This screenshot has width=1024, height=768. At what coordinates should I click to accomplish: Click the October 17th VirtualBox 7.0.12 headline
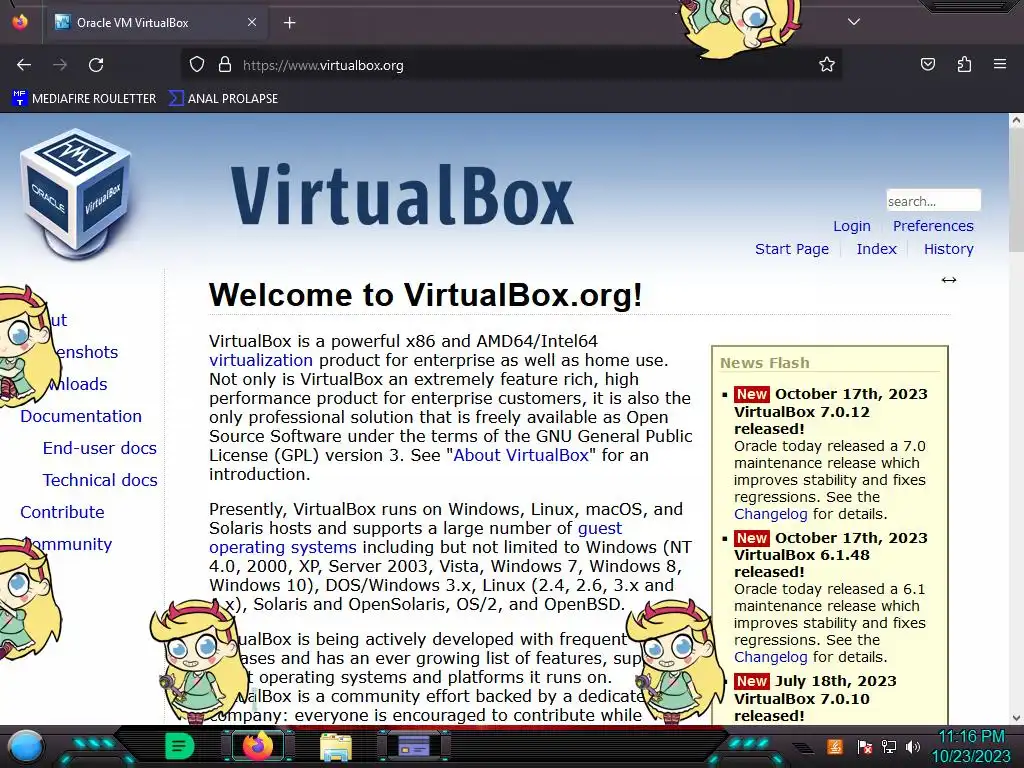click(831, 411)
